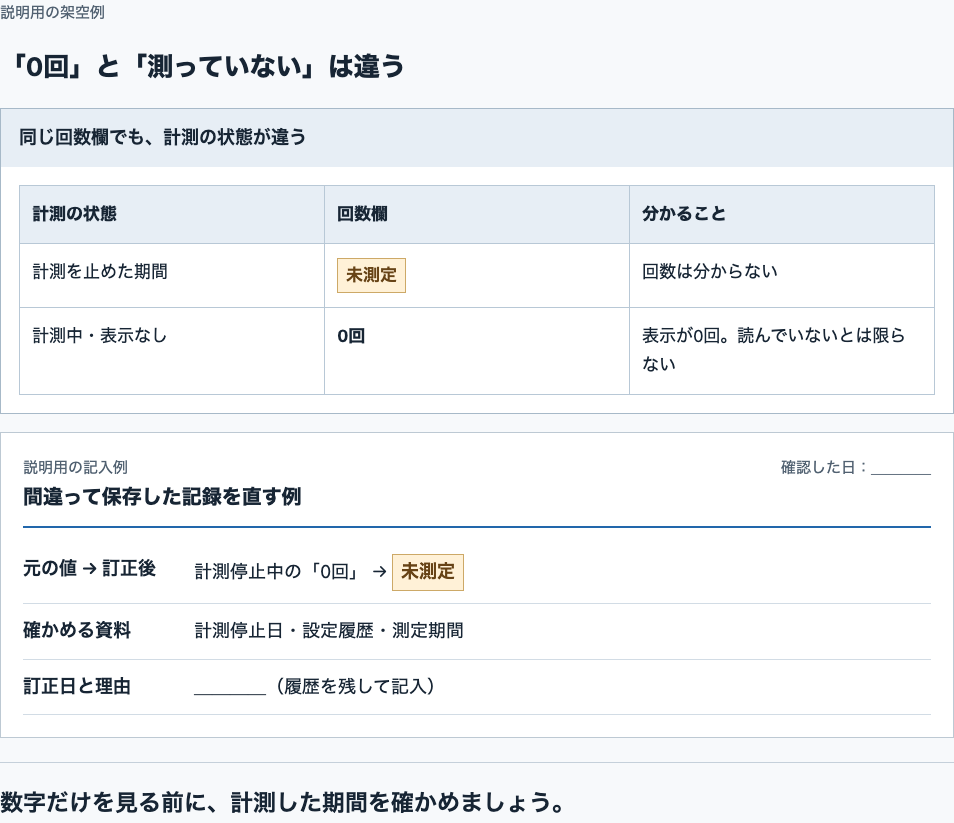The height and width of the screenshot is (823, 954).
Task: Click the caption '説明用の架空例'
Action: [52, 12]
